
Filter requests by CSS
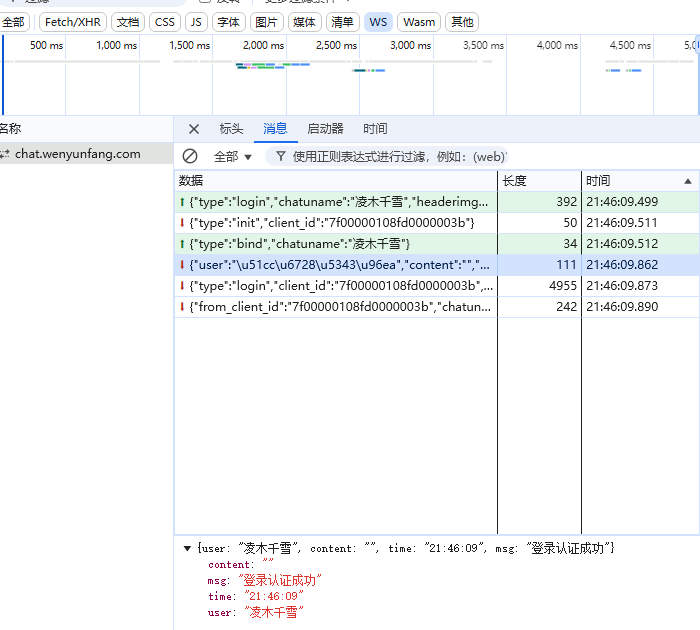pos(165,22)
